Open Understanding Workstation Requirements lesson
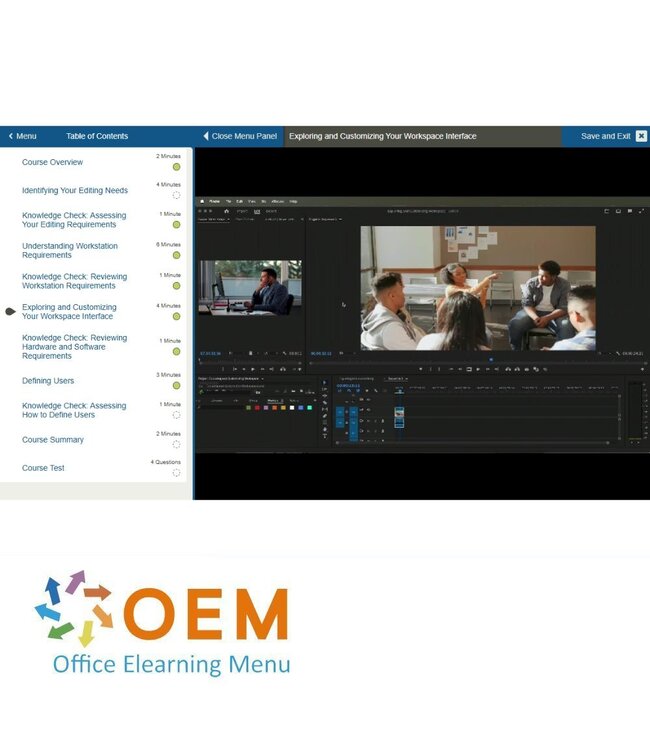 (70, 251)
